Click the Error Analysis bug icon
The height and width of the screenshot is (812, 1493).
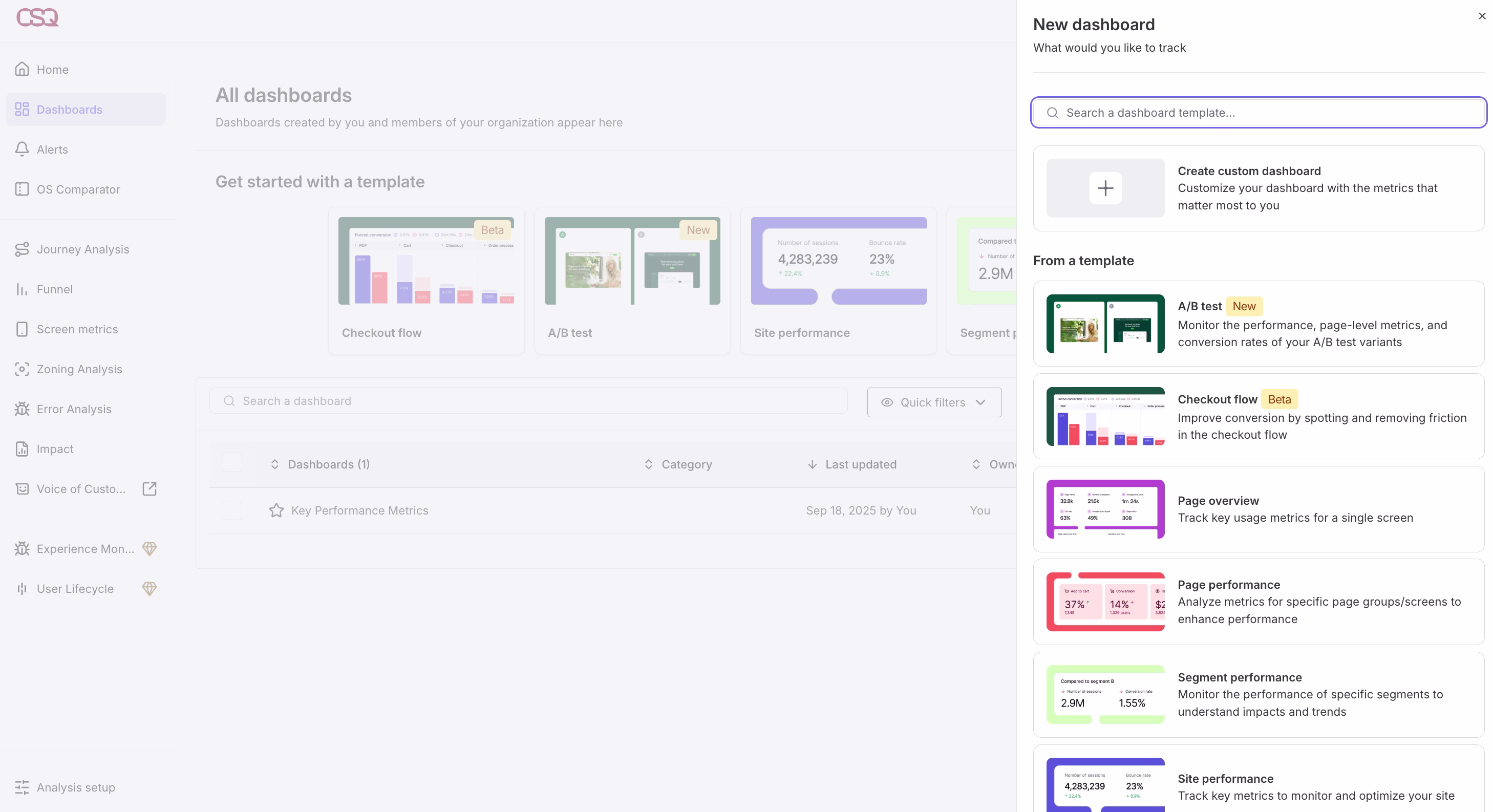point(22,409)
